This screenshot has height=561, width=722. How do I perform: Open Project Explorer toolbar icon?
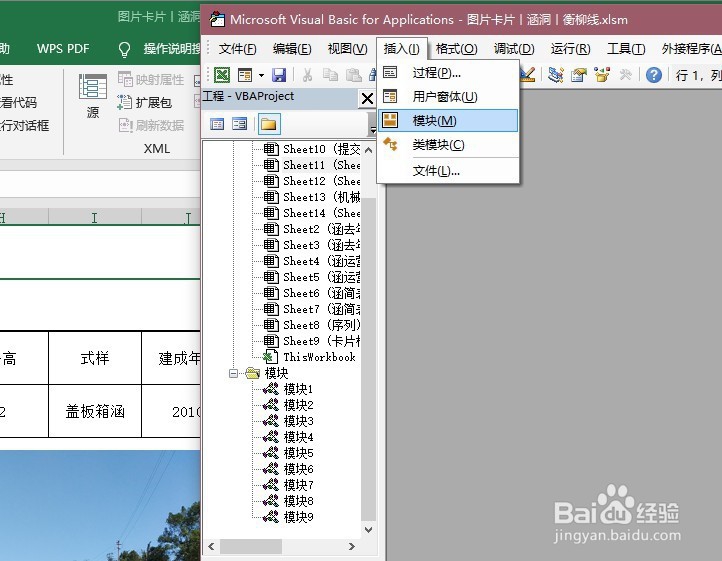point(556,75)
